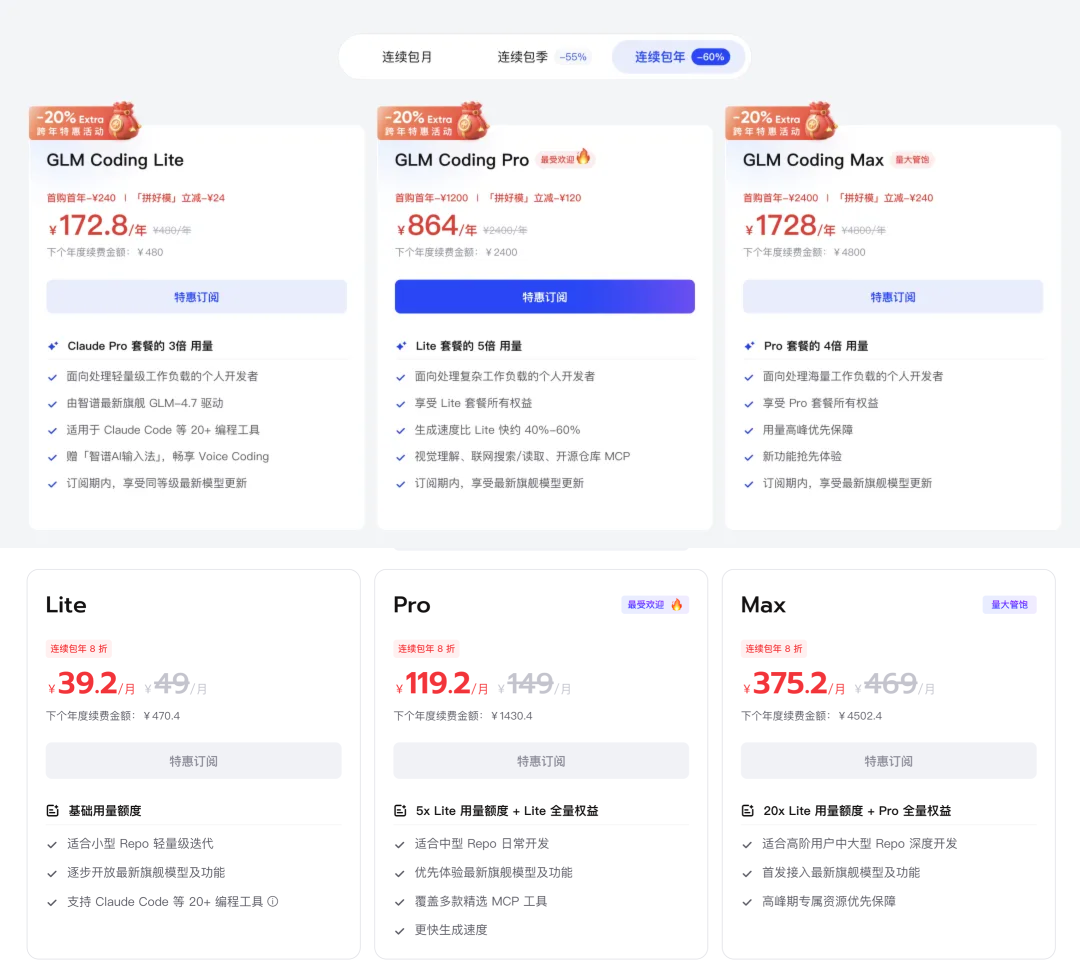Image resolution: width=1080 pixels, height=976 pixels.
Task: Click 特惠订阅 on the lower Max card
Action: [889, 761]
